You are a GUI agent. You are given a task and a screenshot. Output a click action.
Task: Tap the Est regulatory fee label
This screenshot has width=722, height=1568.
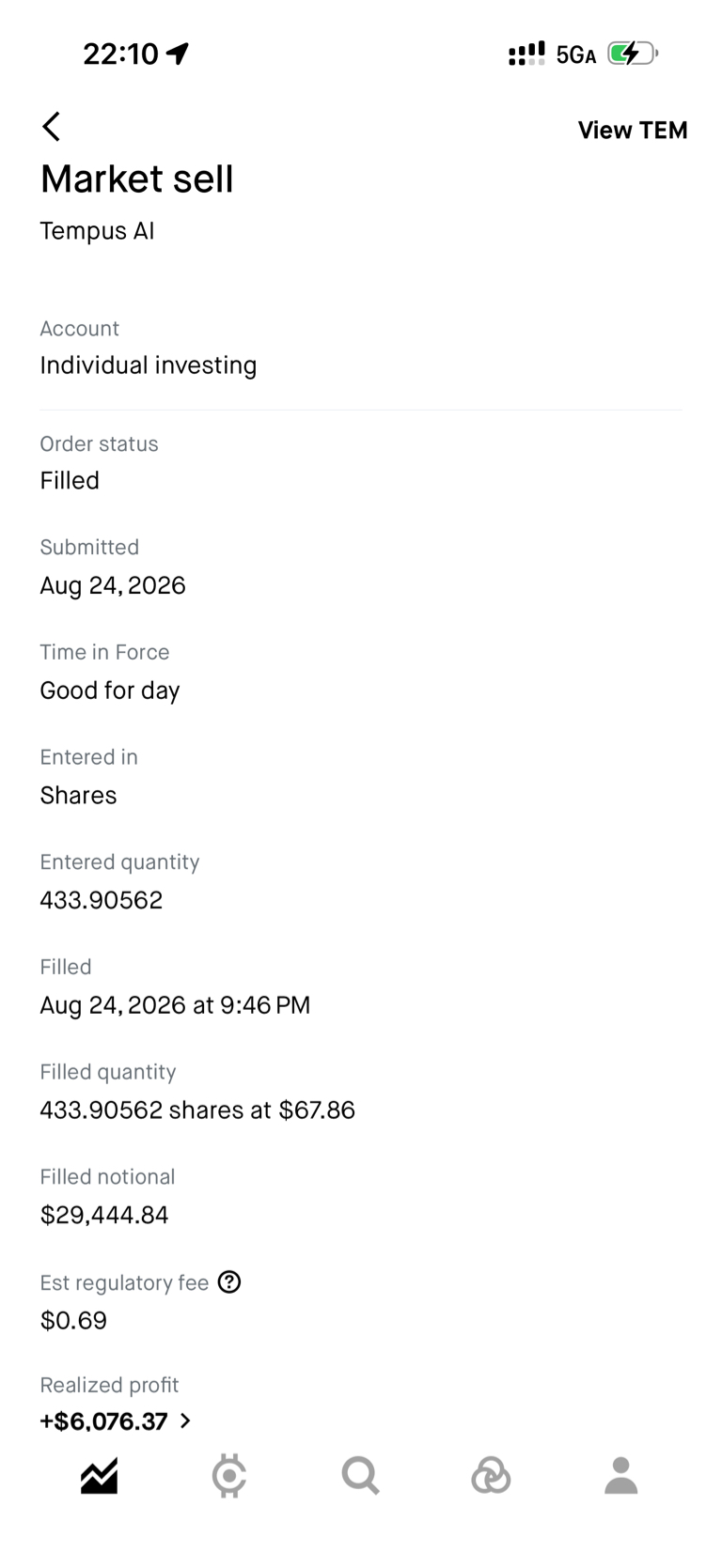click(124, 1283)
